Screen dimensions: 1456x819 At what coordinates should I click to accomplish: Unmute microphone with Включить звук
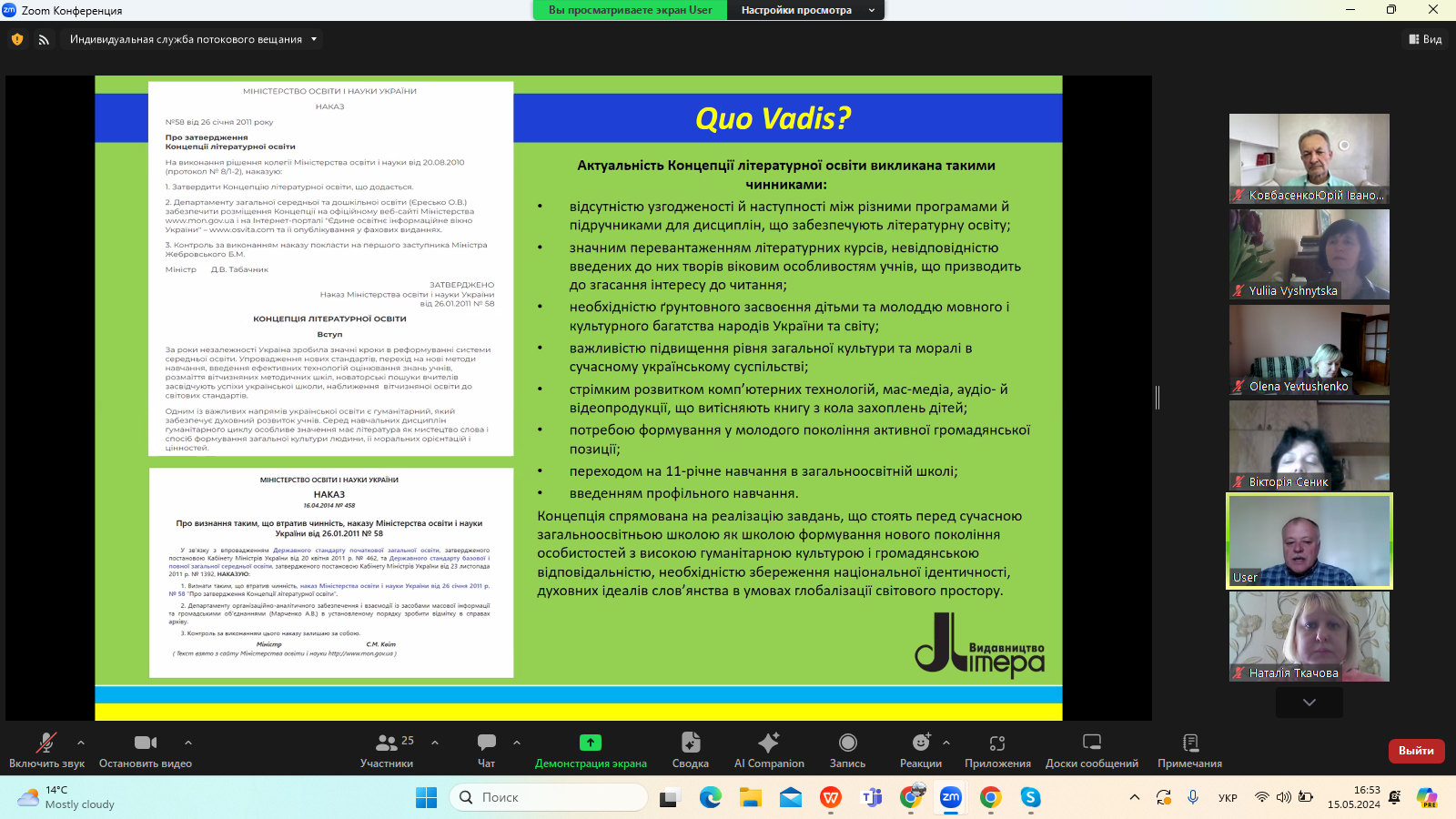[46, 750]
